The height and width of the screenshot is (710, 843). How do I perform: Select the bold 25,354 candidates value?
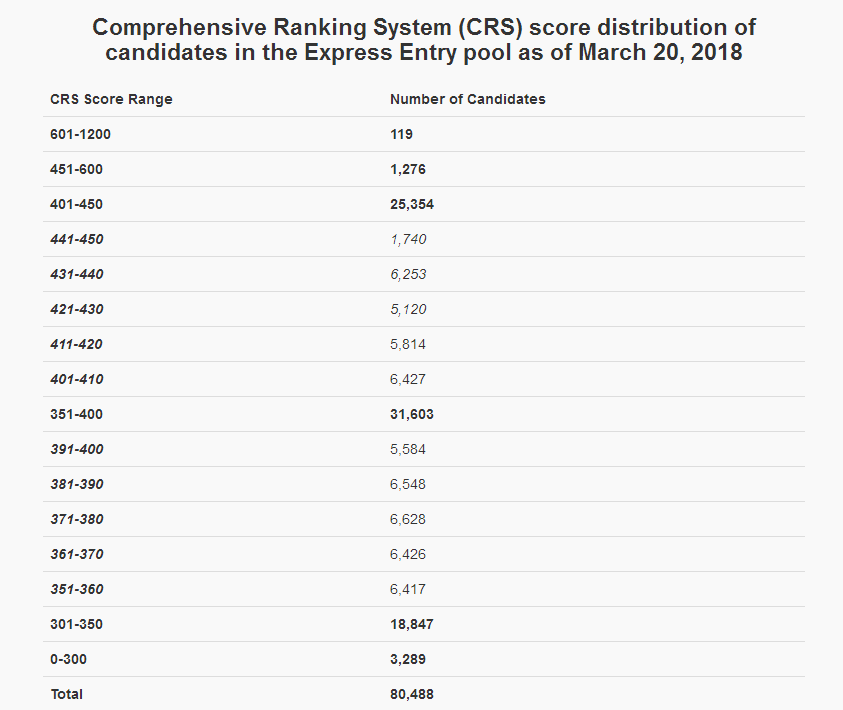(x=411, y=204)
